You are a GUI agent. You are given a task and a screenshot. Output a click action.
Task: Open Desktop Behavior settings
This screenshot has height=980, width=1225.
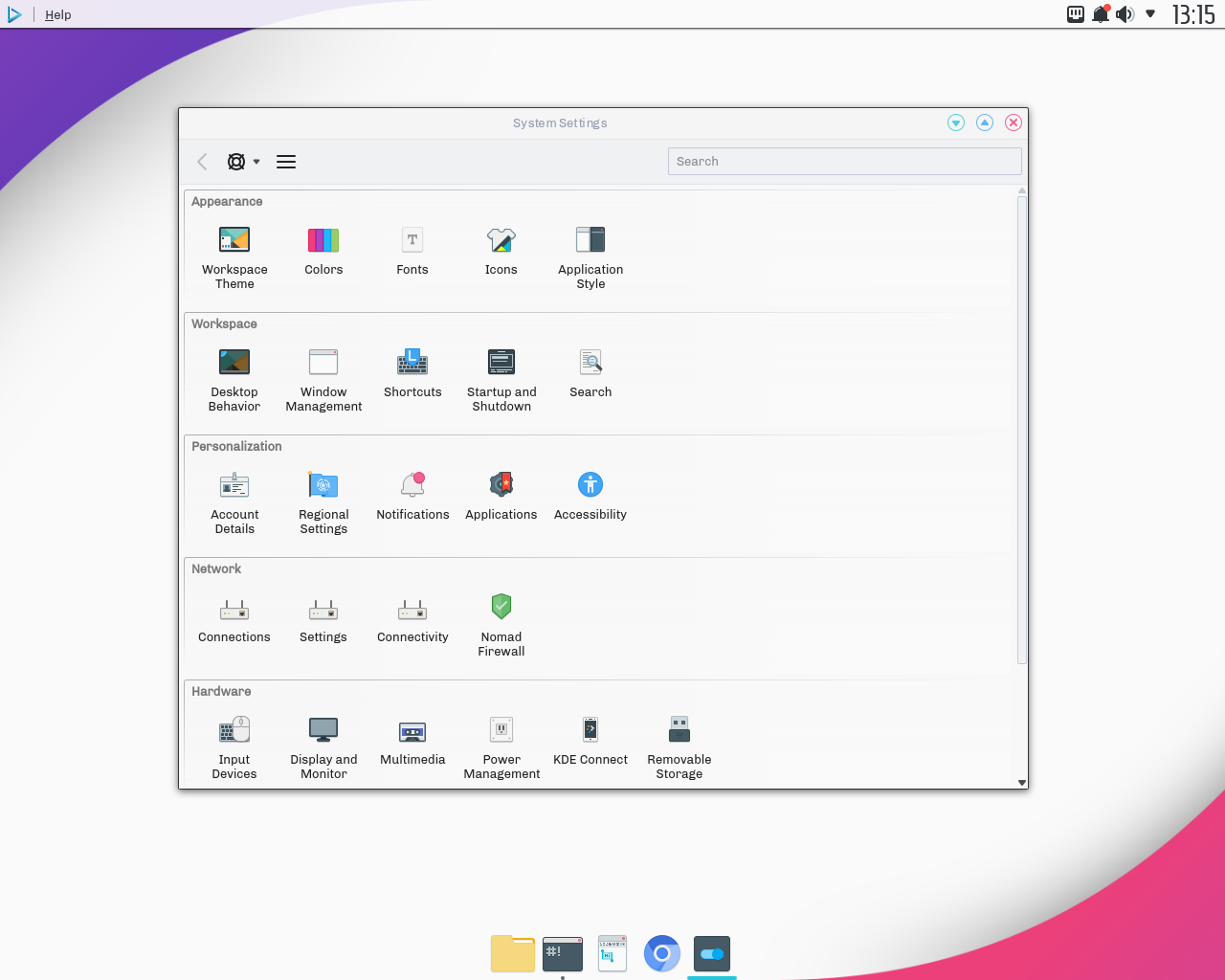click(x=234, y=379)
